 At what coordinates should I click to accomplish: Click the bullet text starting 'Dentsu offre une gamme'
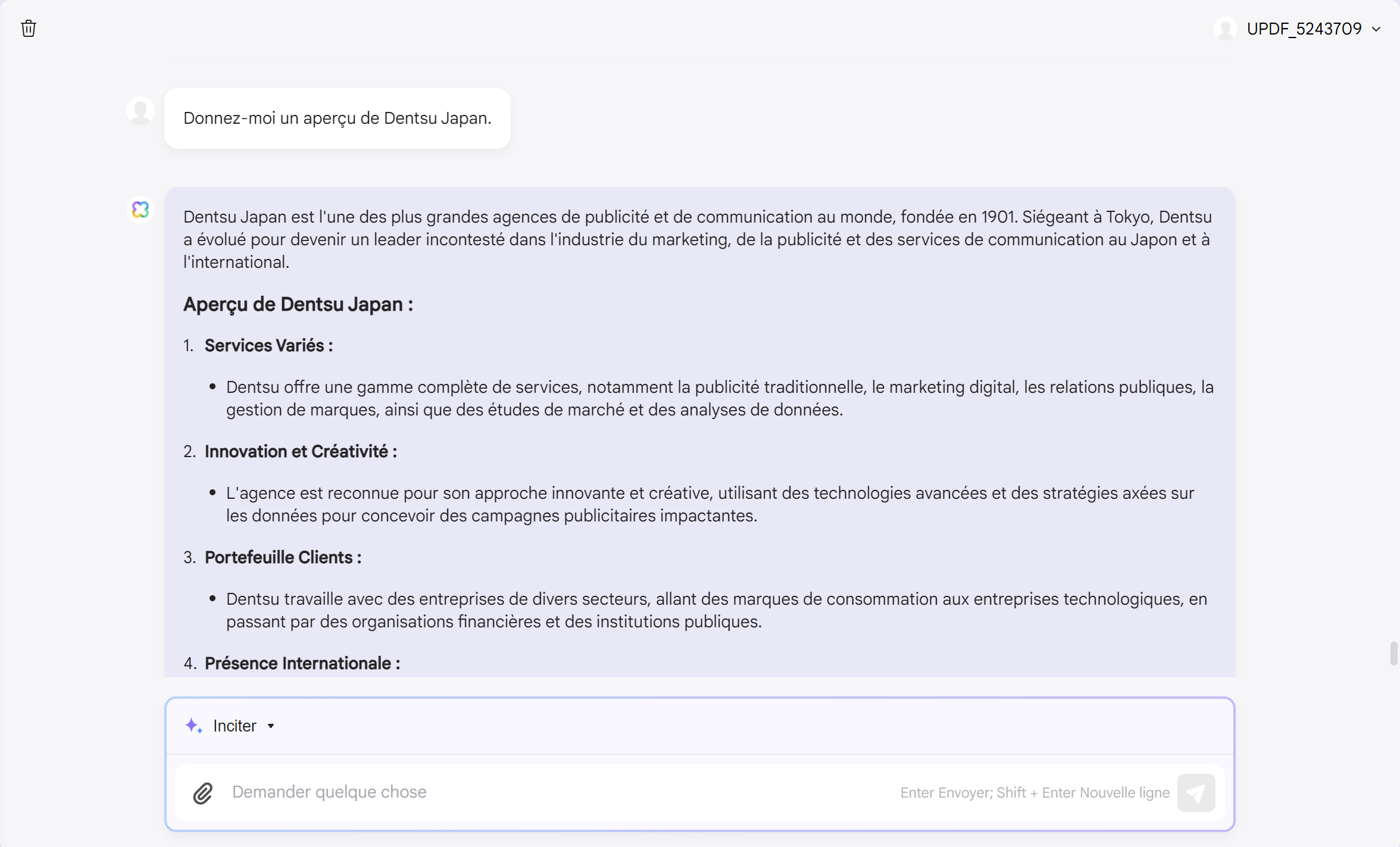[720, 398]
